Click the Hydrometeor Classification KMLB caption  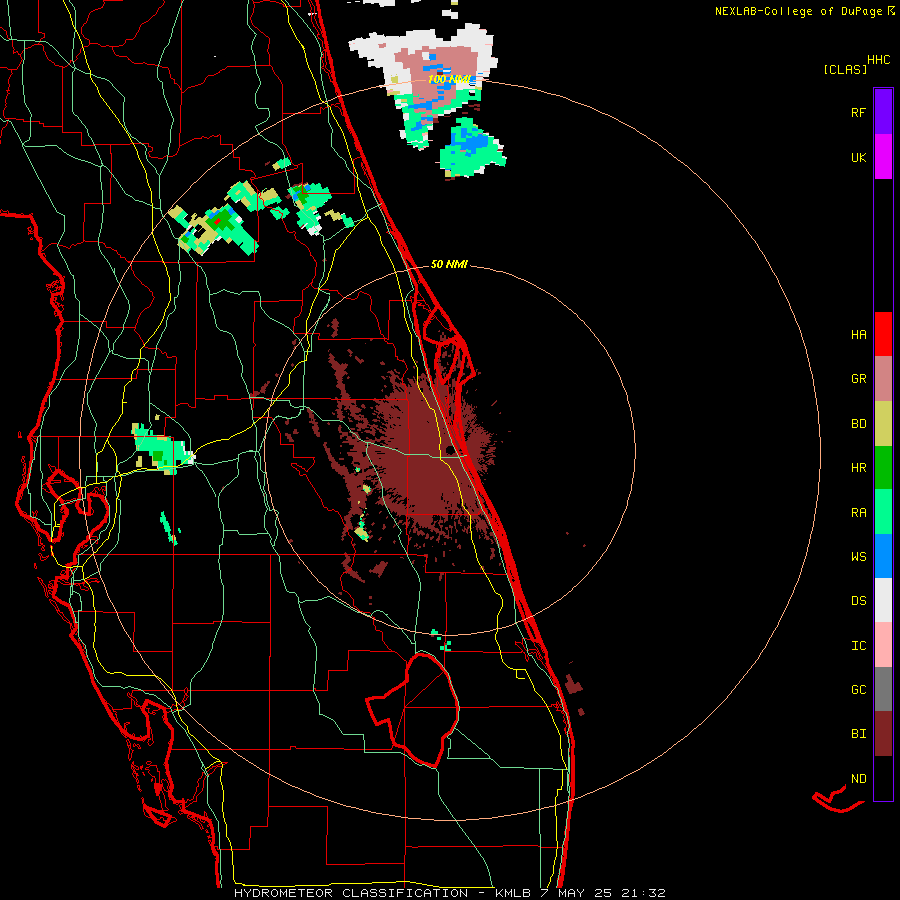tap(450, 893)
